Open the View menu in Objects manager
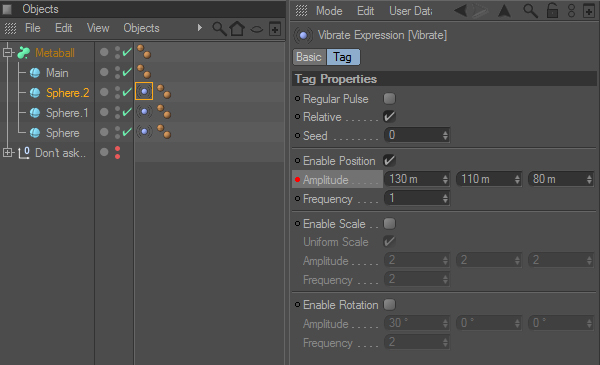The height and width of the screenshot is (365, 600). (x=98, y=28)
